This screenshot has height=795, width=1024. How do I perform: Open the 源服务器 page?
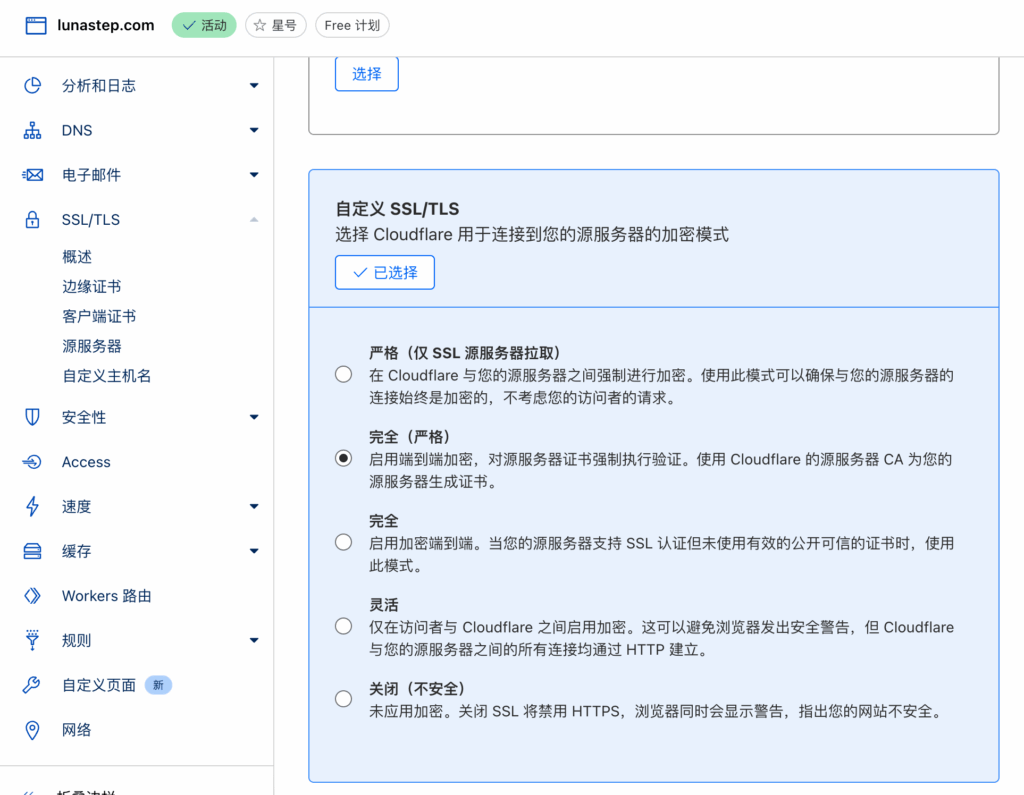91,346
